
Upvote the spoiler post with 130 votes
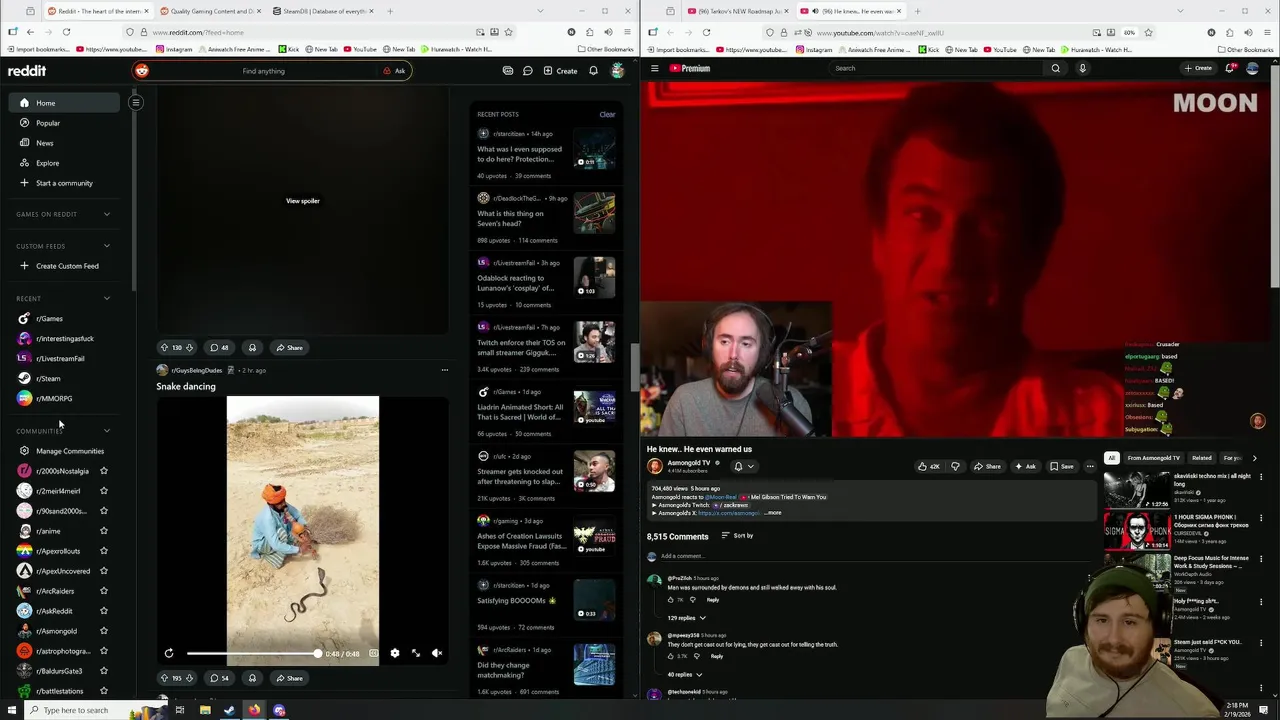click(x=164, y=348)
